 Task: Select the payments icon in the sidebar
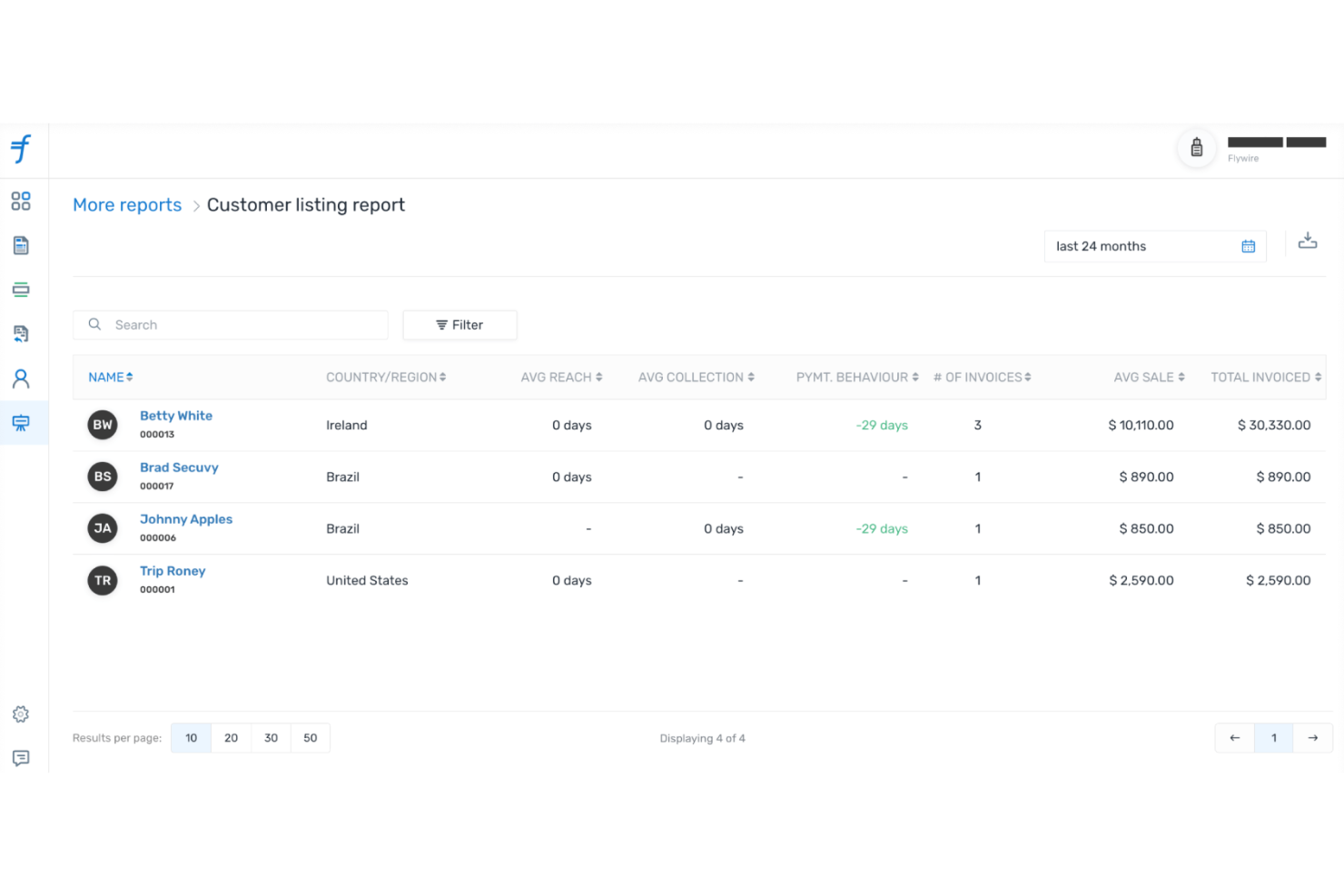click(21, 289)
